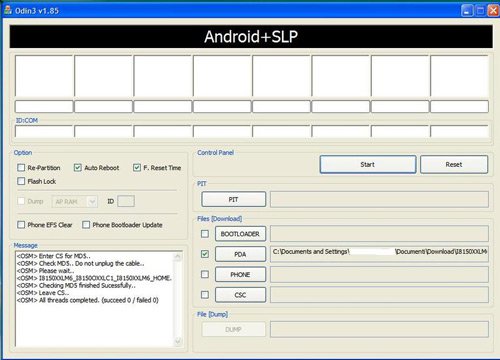This screenshot has height=360, width=500.
Task: Check the box beside CSC button
Action: (205, 295)
